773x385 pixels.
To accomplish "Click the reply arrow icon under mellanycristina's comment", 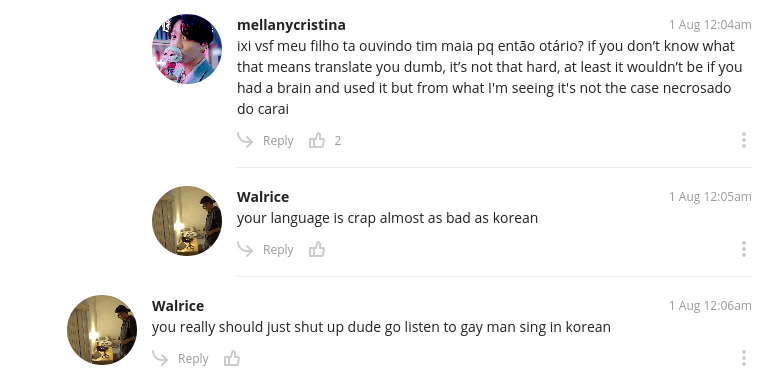I will pos(245,140).
